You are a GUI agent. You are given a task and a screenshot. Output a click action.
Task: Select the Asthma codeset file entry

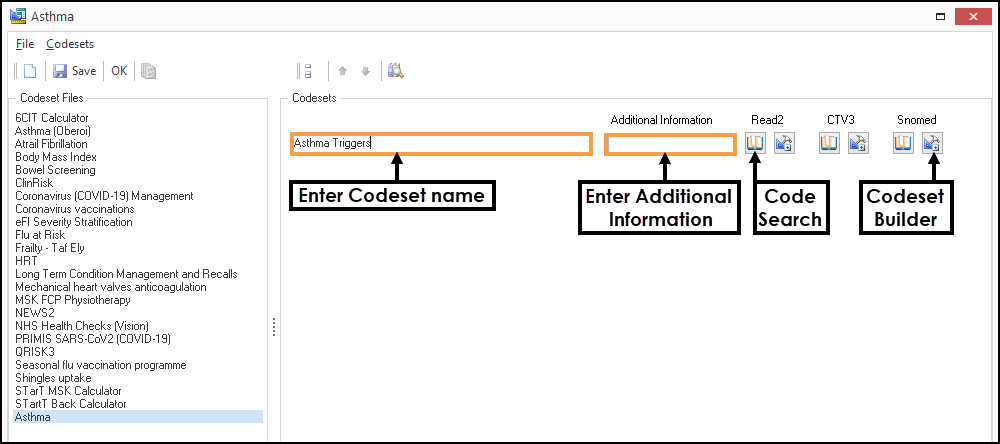33,417
